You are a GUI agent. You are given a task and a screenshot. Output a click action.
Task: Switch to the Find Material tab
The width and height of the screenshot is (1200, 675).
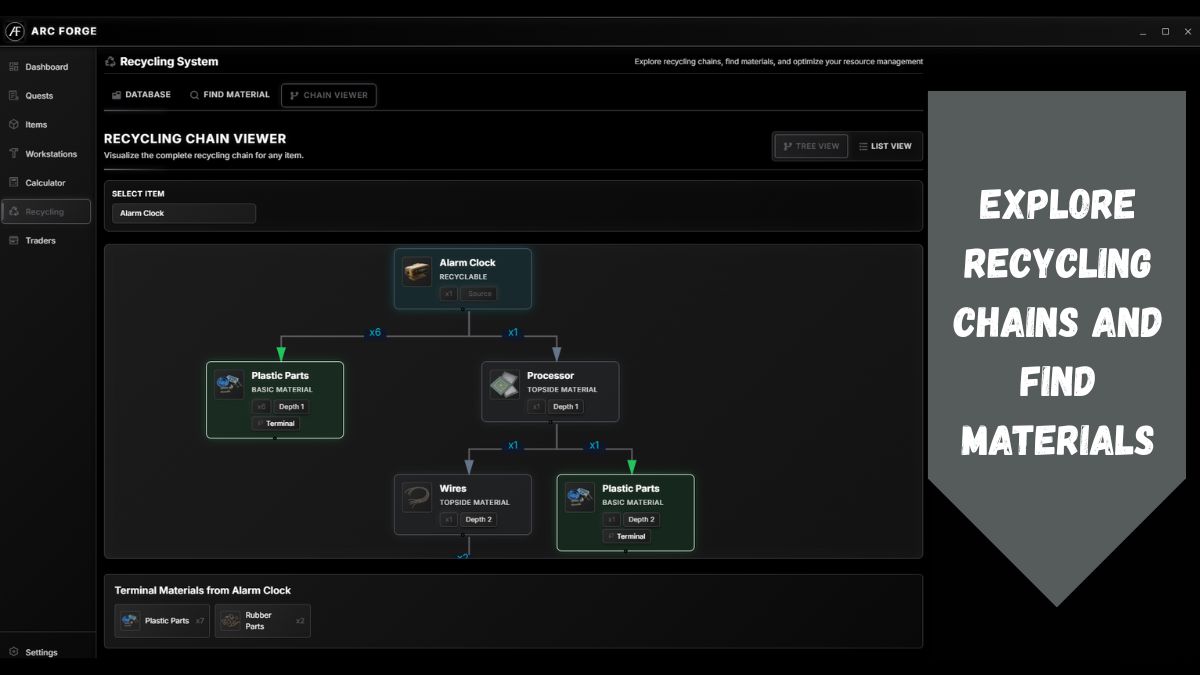(x=230, y=95)
